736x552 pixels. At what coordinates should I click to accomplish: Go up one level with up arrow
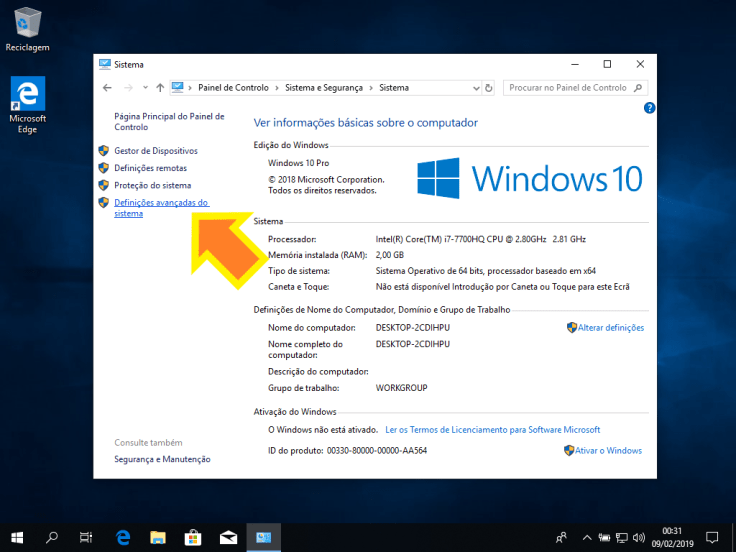coord(160,88)
